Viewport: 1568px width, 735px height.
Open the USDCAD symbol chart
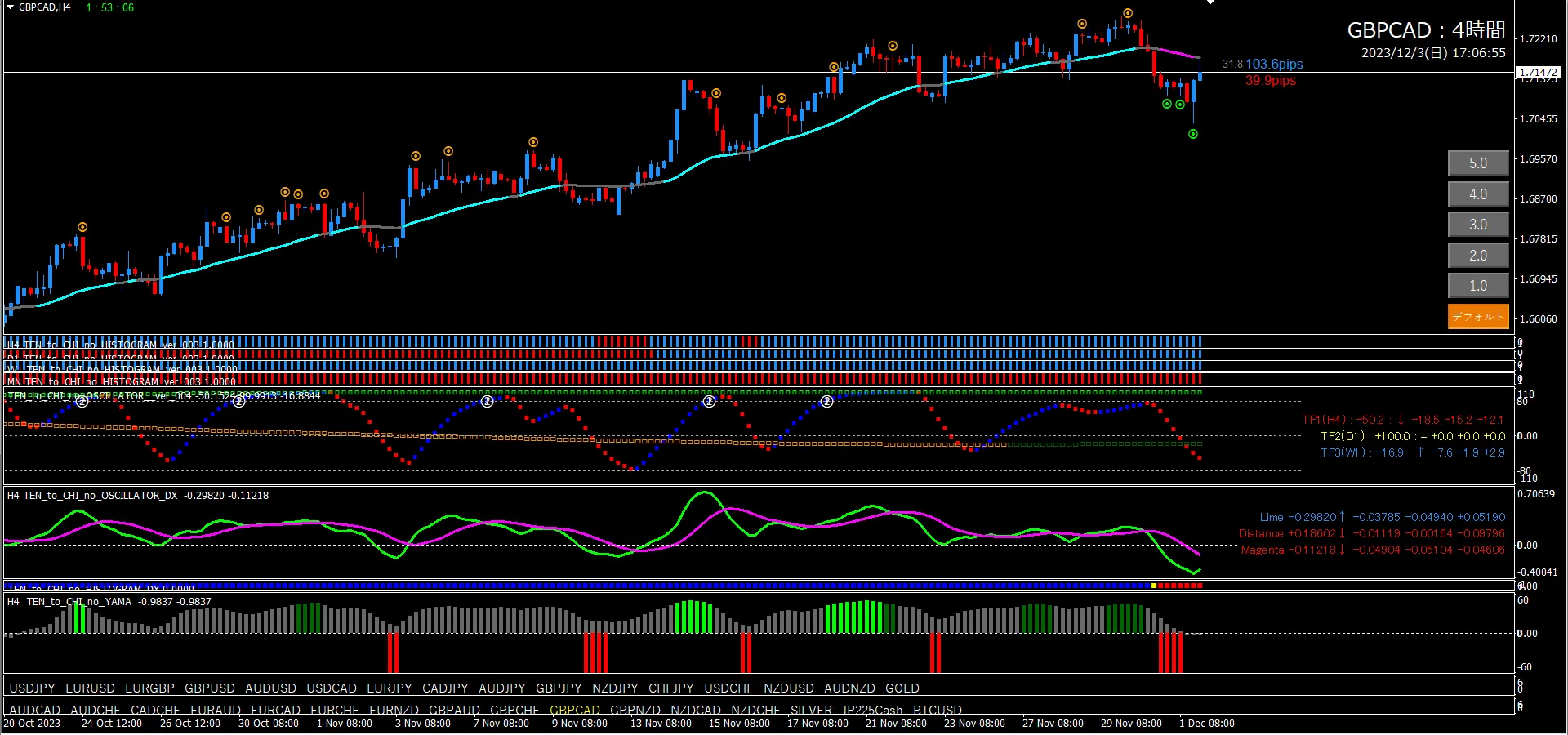(332, 688)
